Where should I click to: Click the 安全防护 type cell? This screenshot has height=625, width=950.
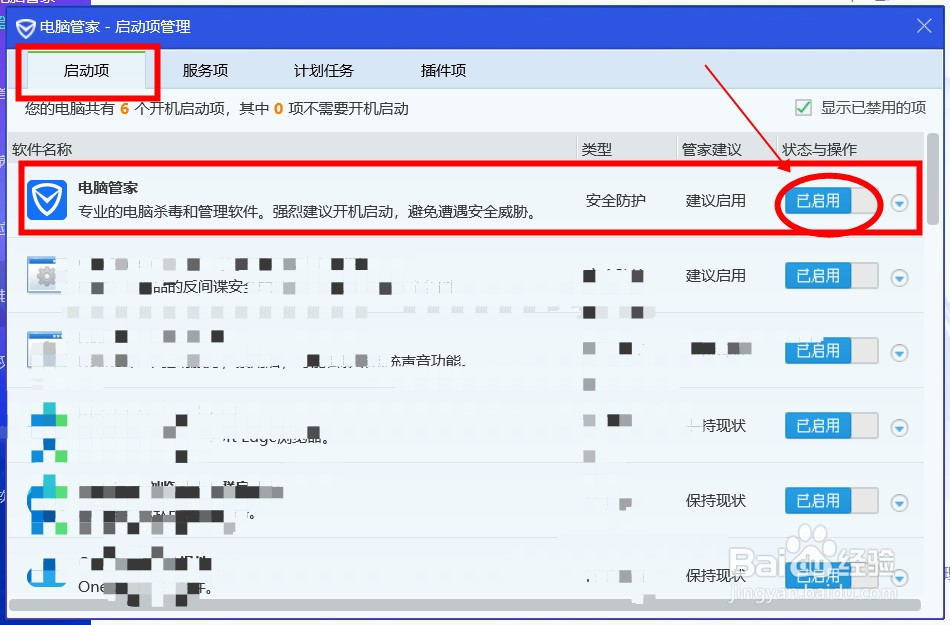tap(616, 200)
